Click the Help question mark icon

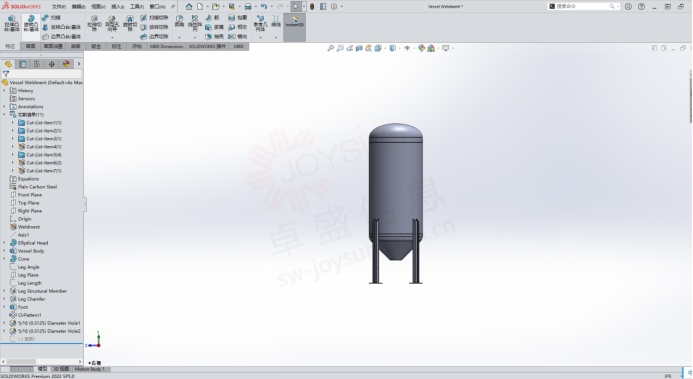point(641,7)
